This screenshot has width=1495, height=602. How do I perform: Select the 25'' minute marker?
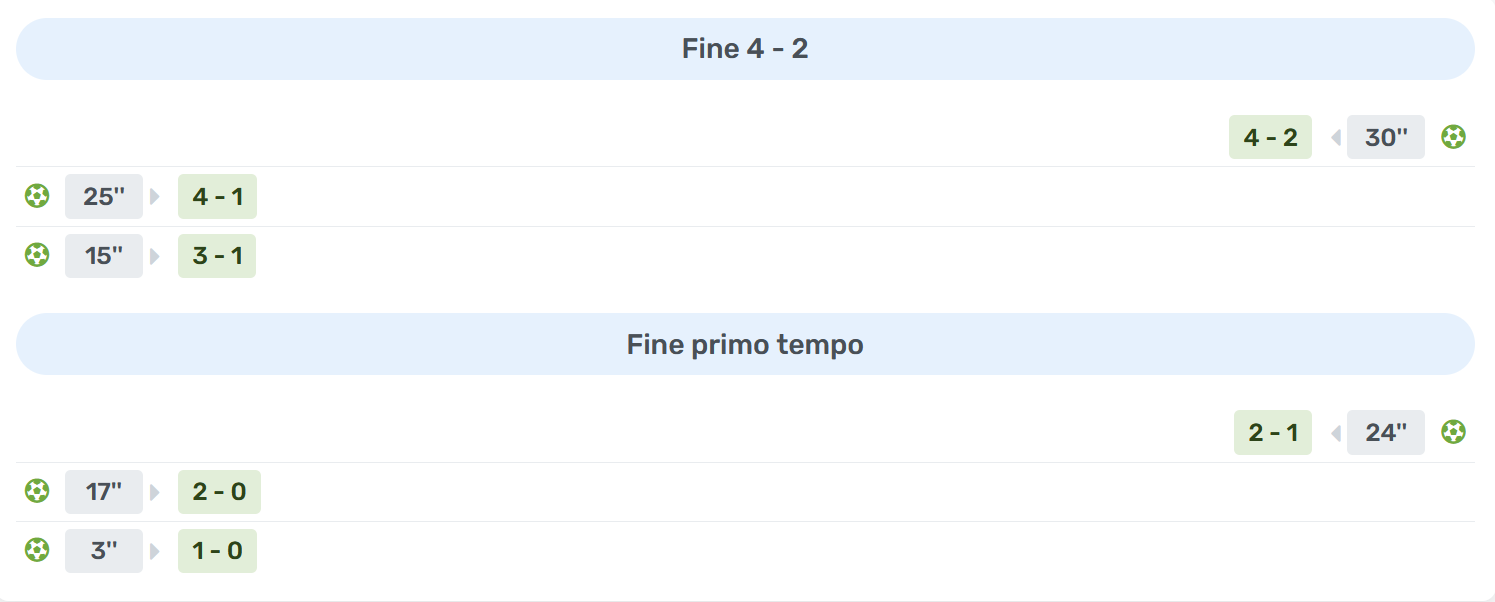[x=104, y=196]
